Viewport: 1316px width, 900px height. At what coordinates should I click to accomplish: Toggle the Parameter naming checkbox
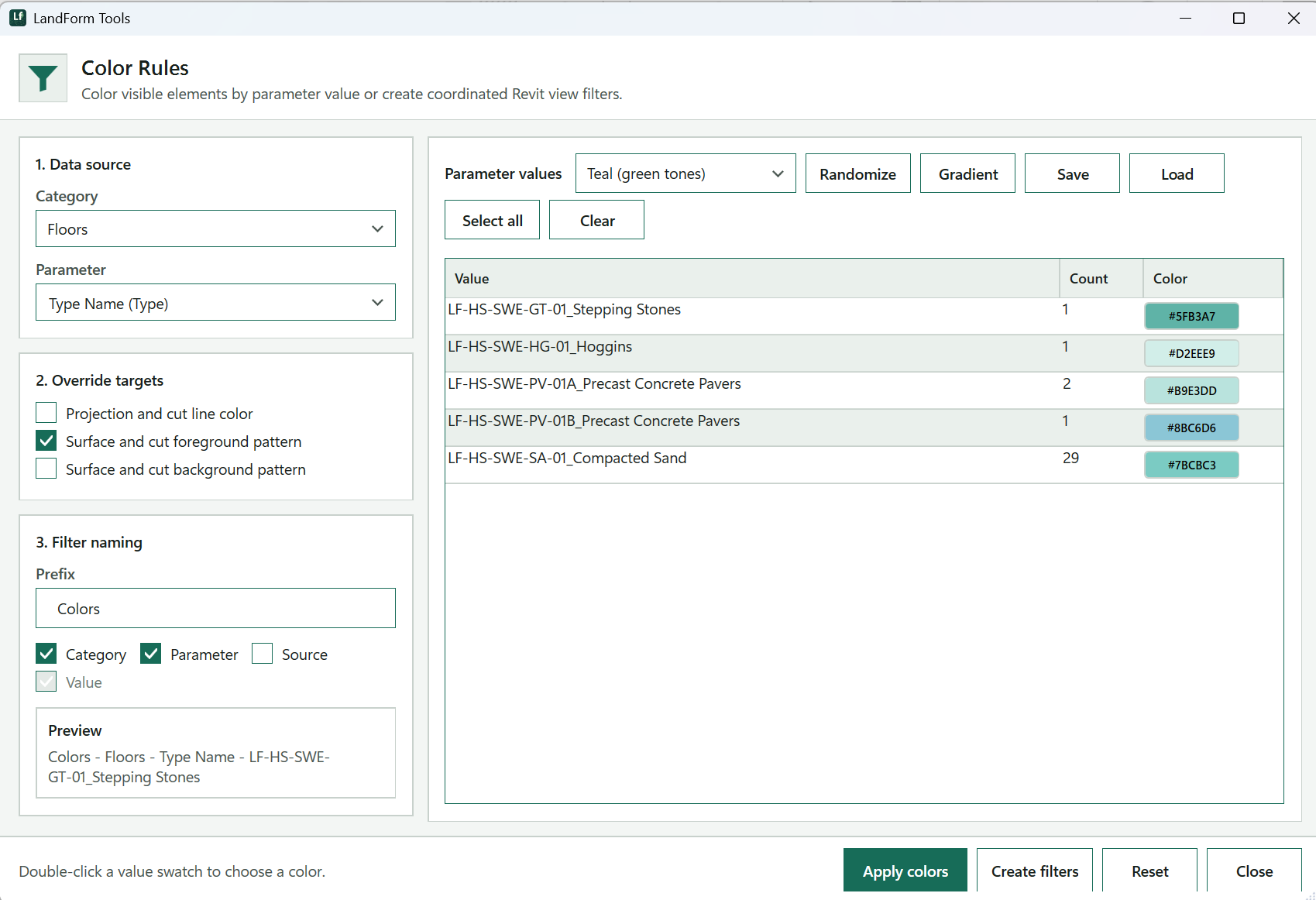pyautogui.click(x=151, y=654)
